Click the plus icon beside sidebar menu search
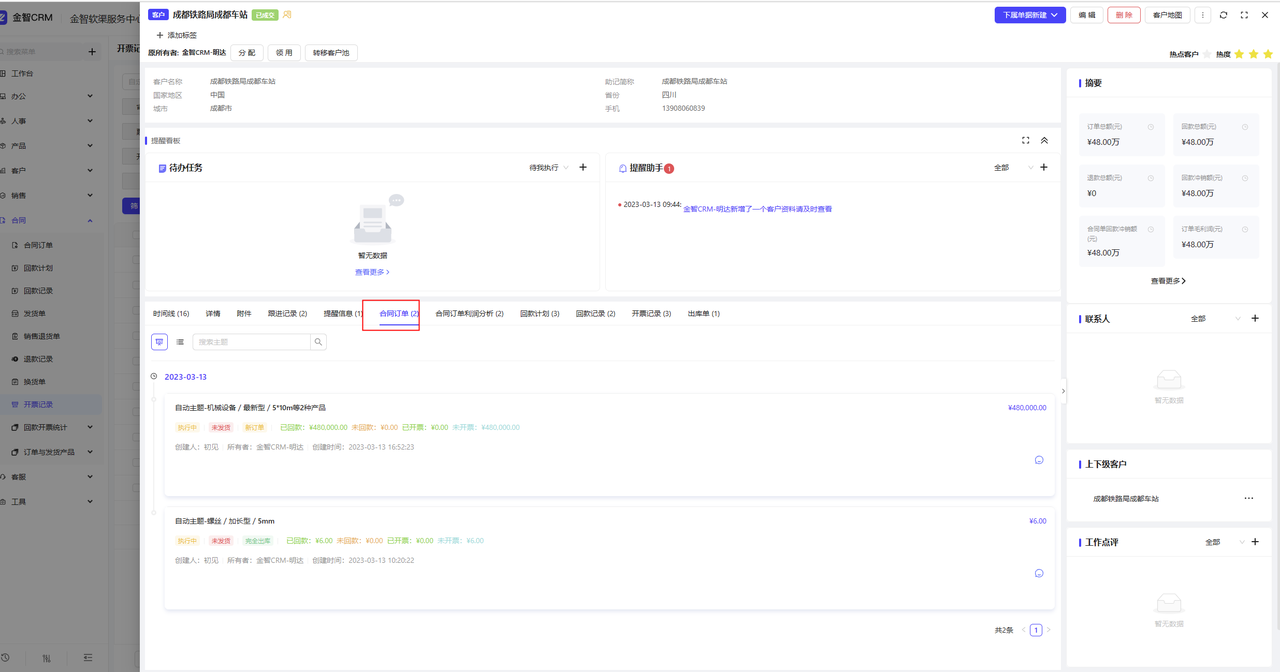1280x672 pixels. [92, 51]
